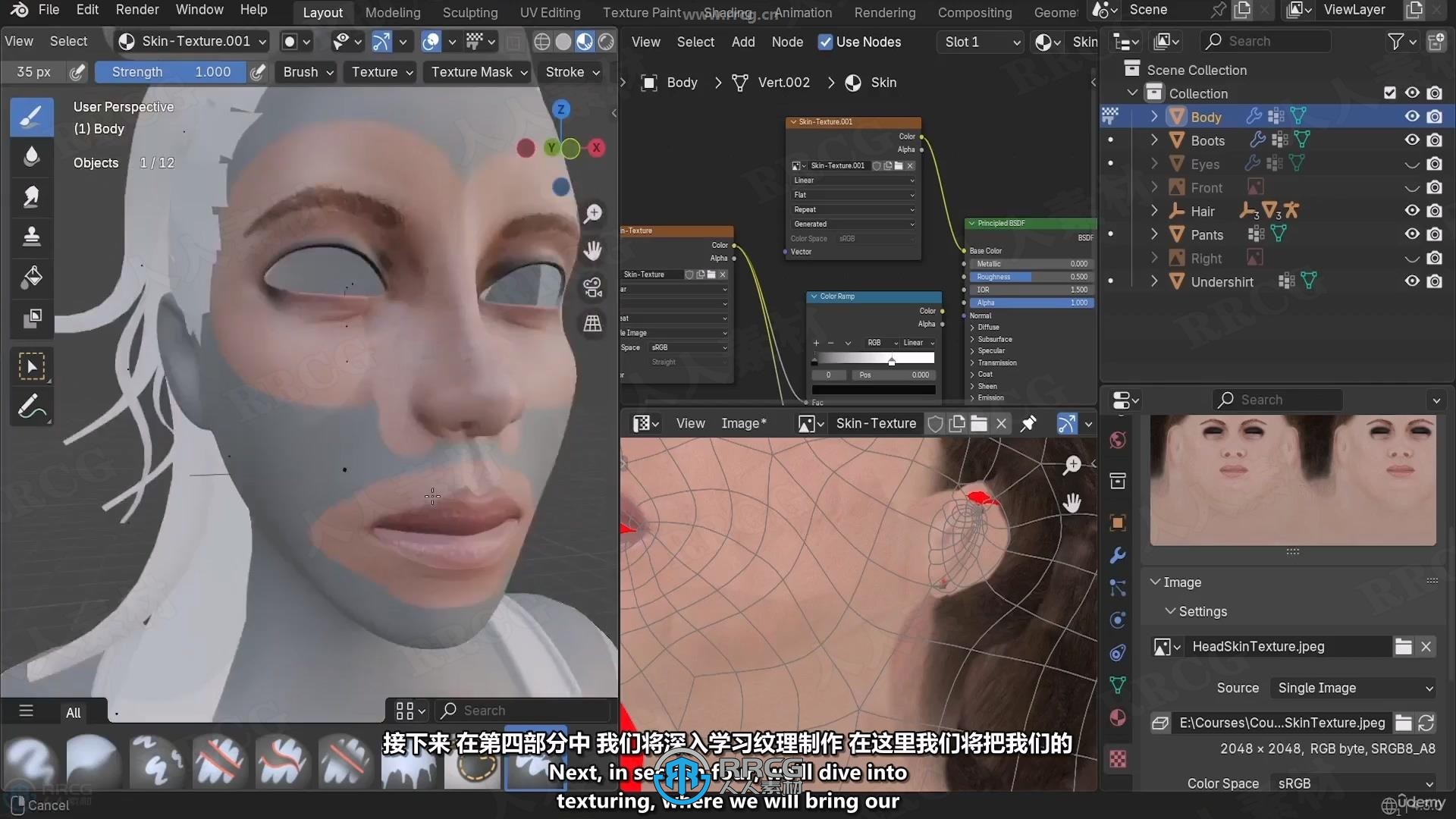Image resolution: width=1456 pixels, height=819 pixels.
Task: Toggle Pants visibility eye icon
Action: pos(1412,234)
